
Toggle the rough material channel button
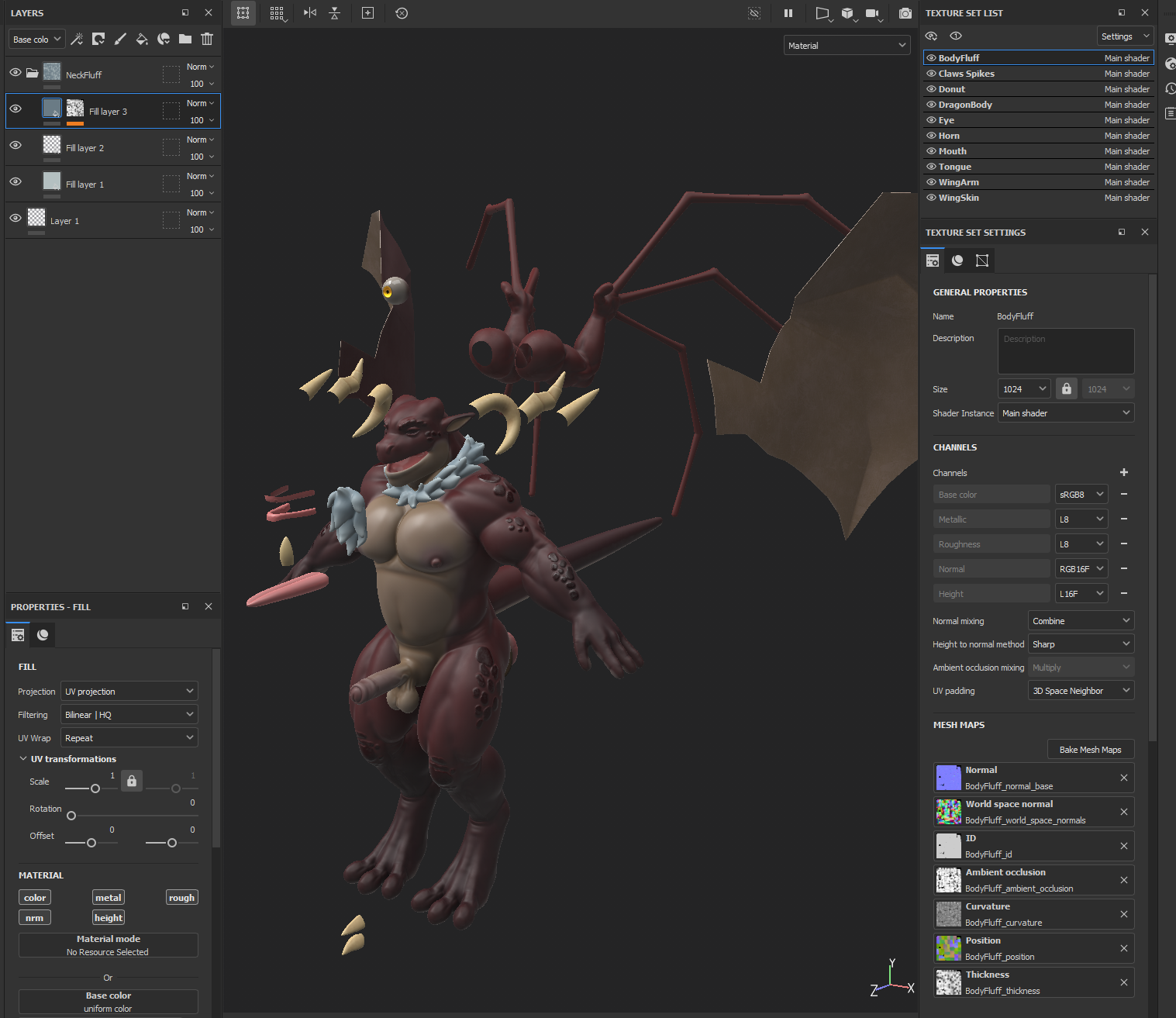(x=181, y=898)
